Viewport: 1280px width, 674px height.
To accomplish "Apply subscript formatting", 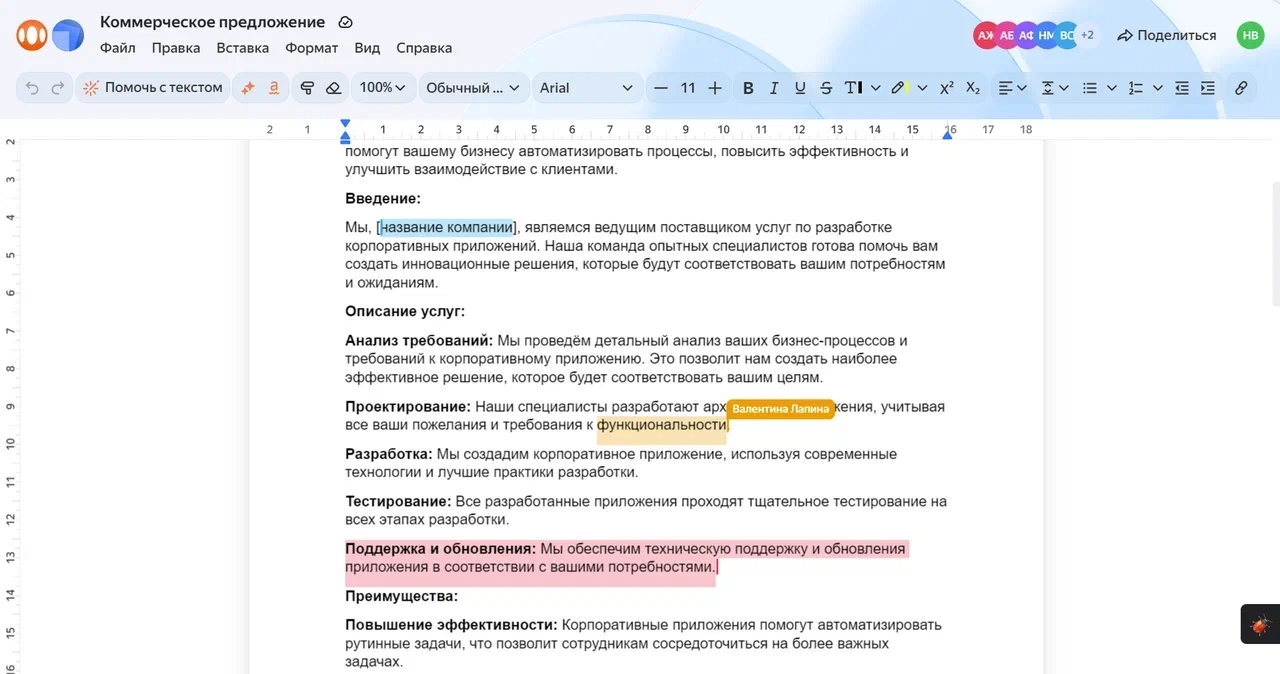I will [973, 88].
